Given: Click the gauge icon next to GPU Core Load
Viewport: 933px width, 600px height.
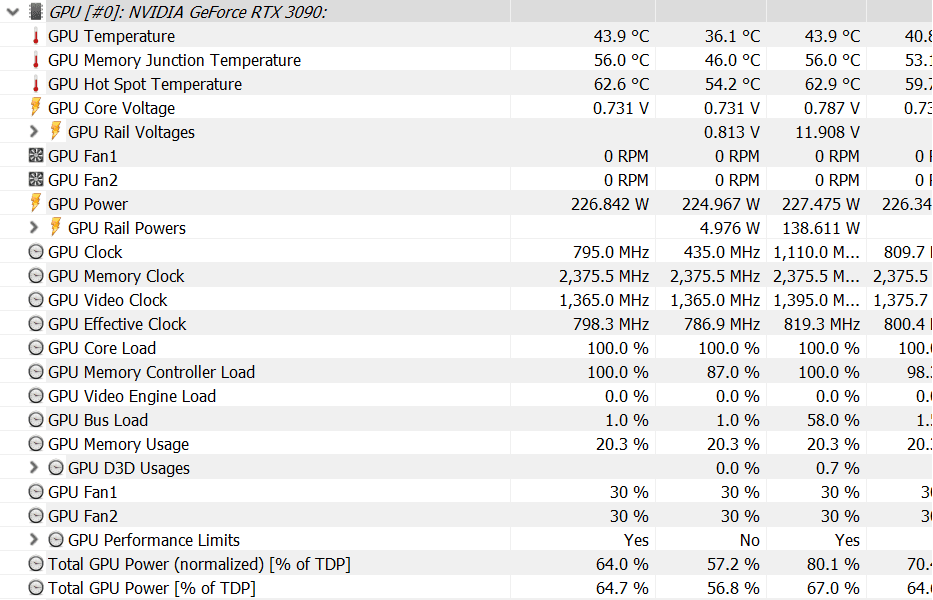Looking at the screenshot, I should tap(36, 348).
